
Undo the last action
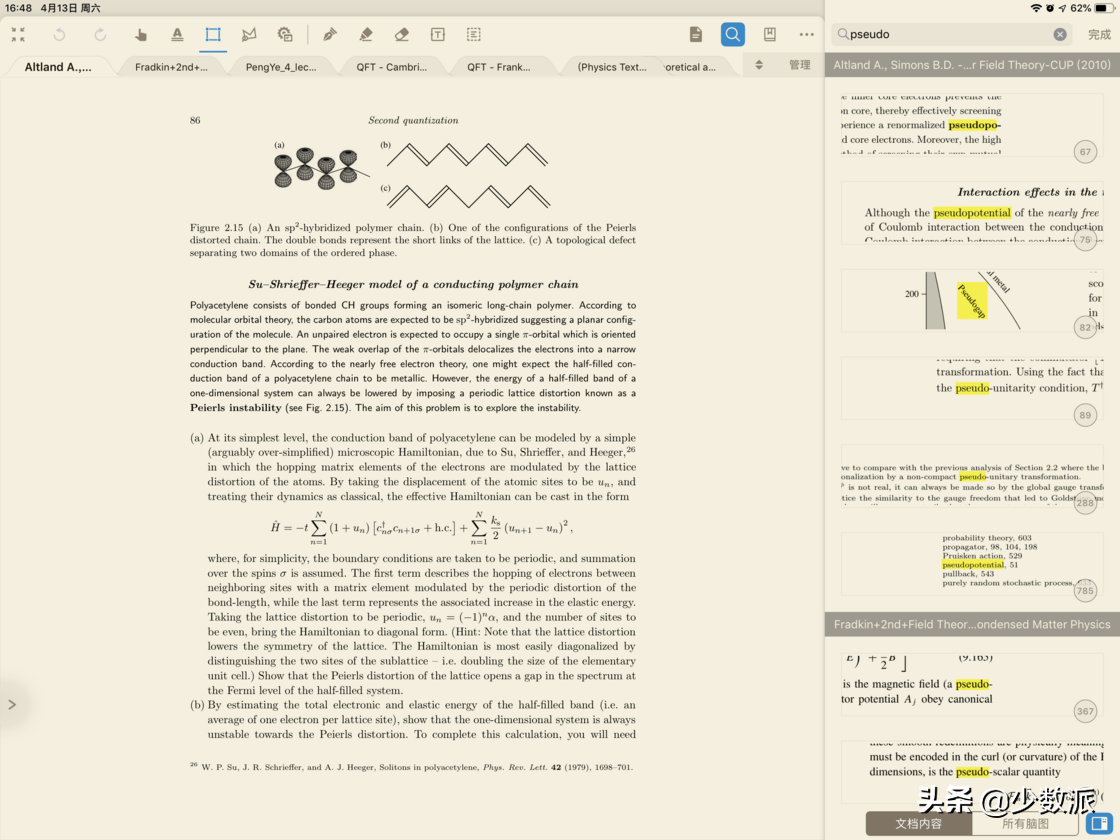click(x=59, y=34)
